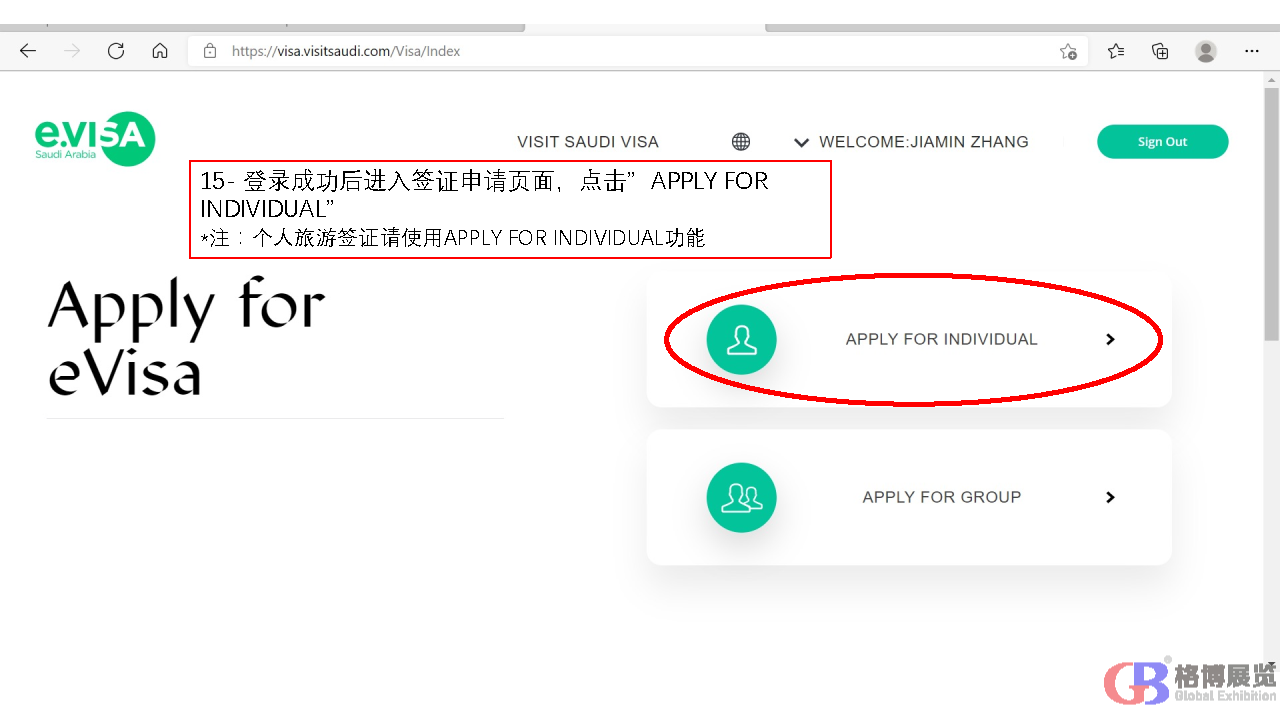The width and height of the screenshot is (1280, 720).
Task: Go to browser home page icon
Action: (x=160, y=51)
